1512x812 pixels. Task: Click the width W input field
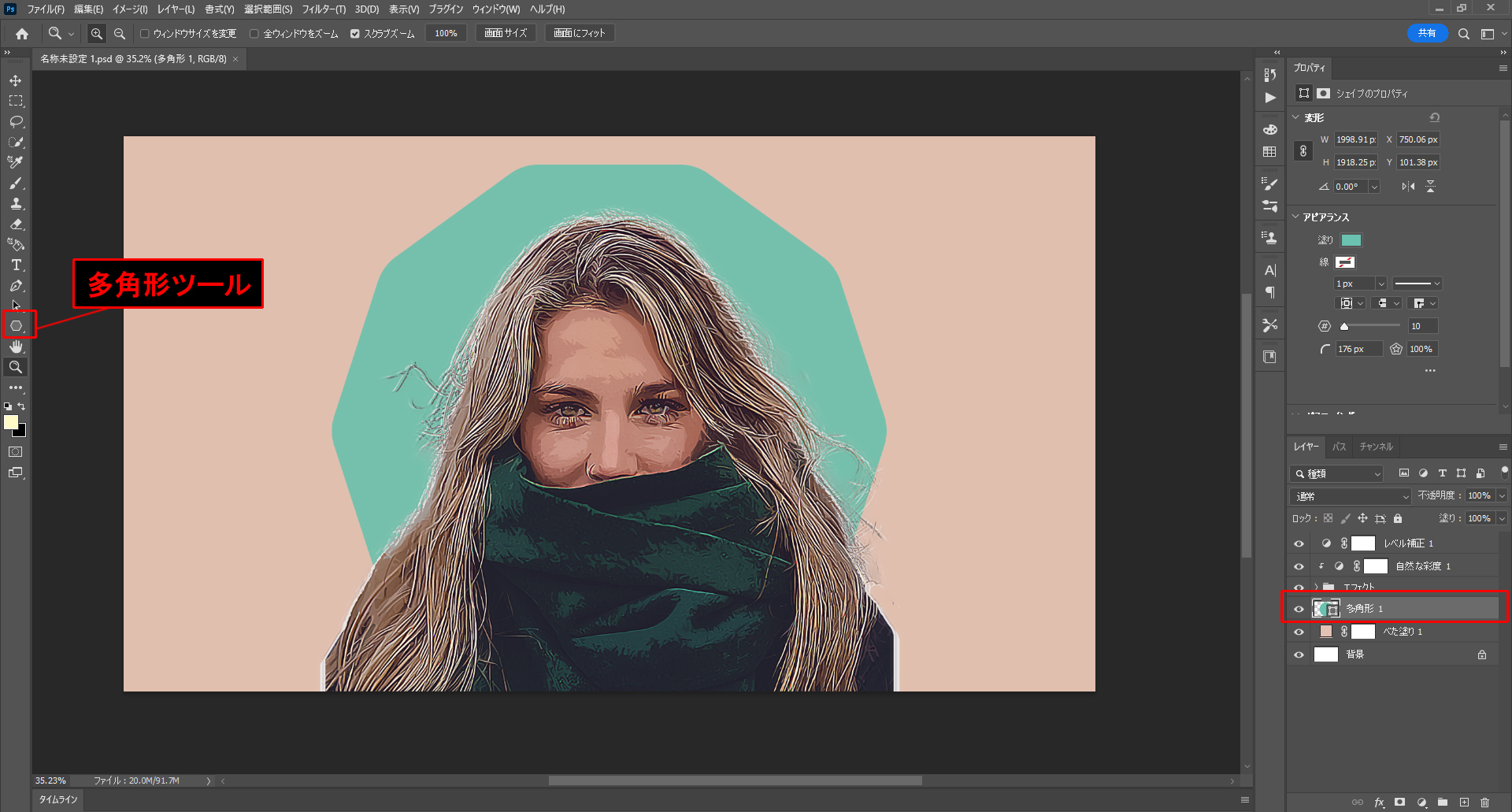click(x=1355, y=139)
